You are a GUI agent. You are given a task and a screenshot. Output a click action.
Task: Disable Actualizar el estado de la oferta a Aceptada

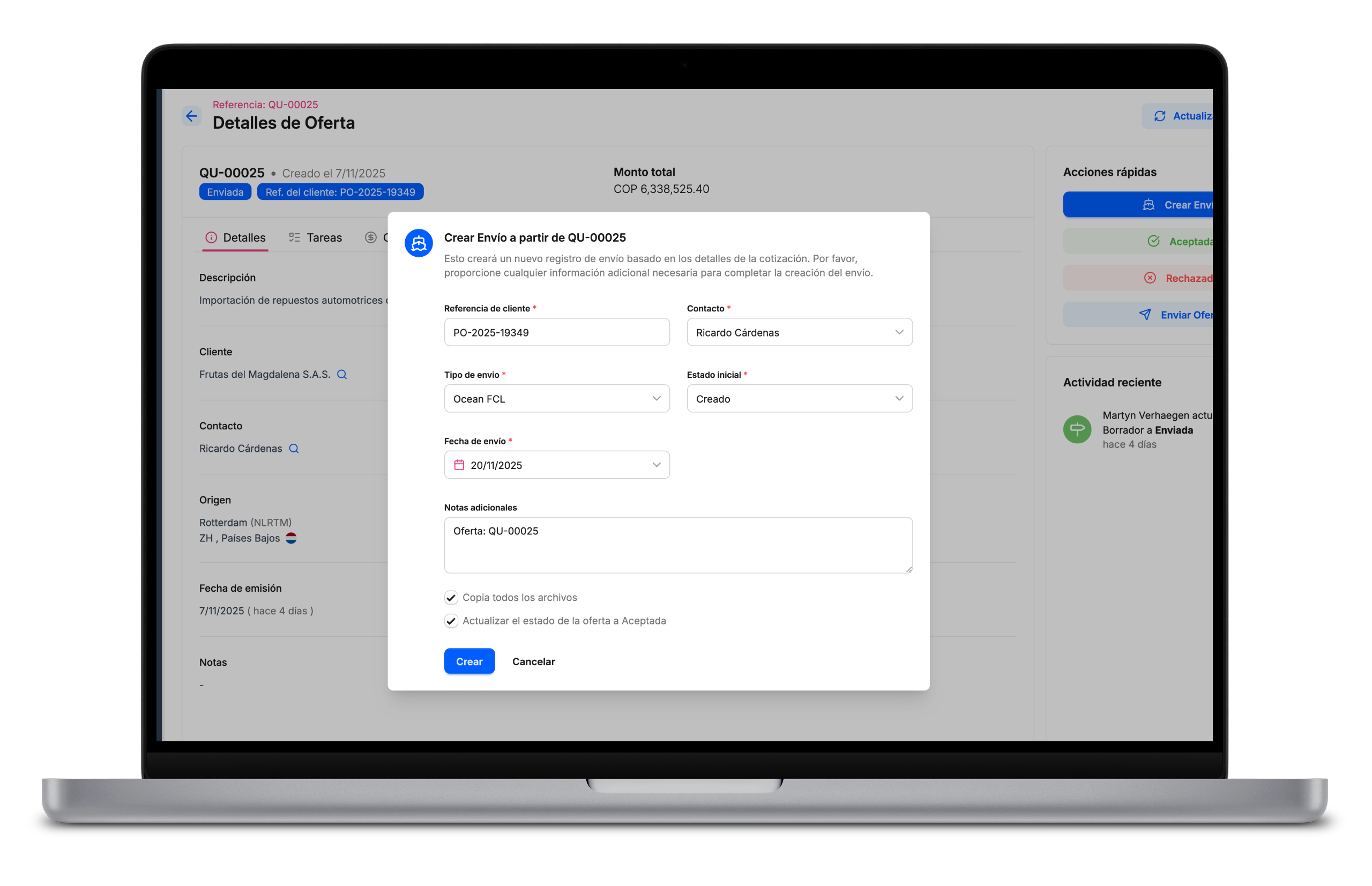[x=451, y=621]
